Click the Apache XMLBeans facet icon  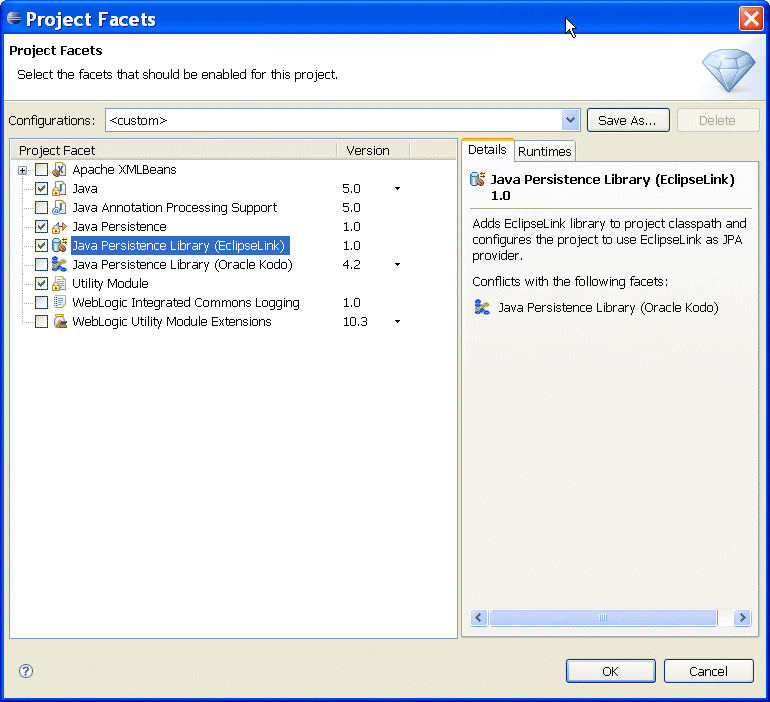click(x=59, y=169)
